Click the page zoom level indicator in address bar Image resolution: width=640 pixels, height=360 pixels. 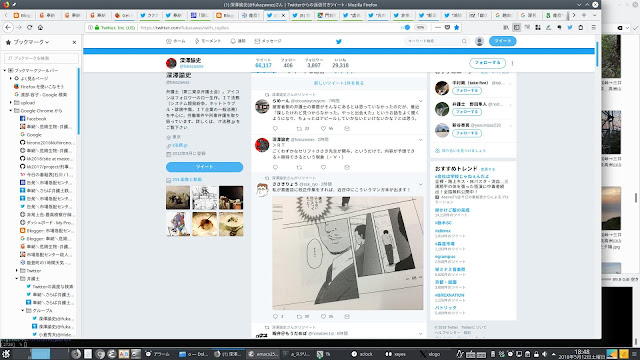tap(420, 27)
